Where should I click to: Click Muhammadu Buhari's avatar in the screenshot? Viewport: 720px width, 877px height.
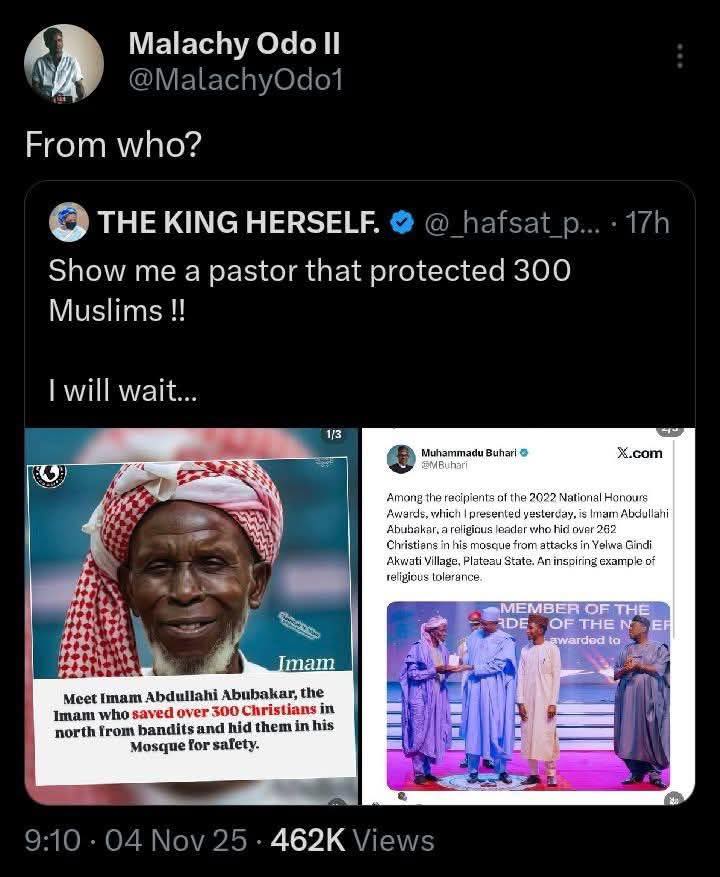tap(401, 458)
